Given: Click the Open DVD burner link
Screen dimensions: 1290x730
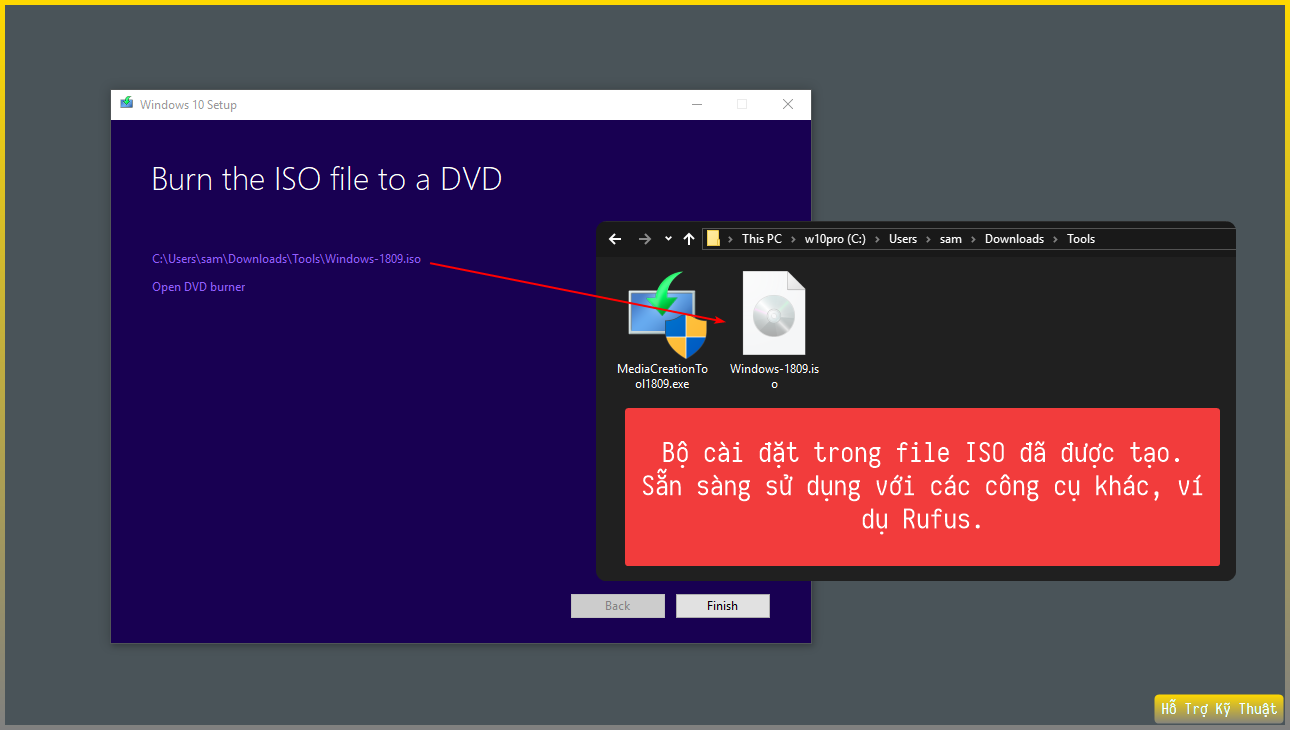Looking at the screenshot, I should (x=198, y=287).
